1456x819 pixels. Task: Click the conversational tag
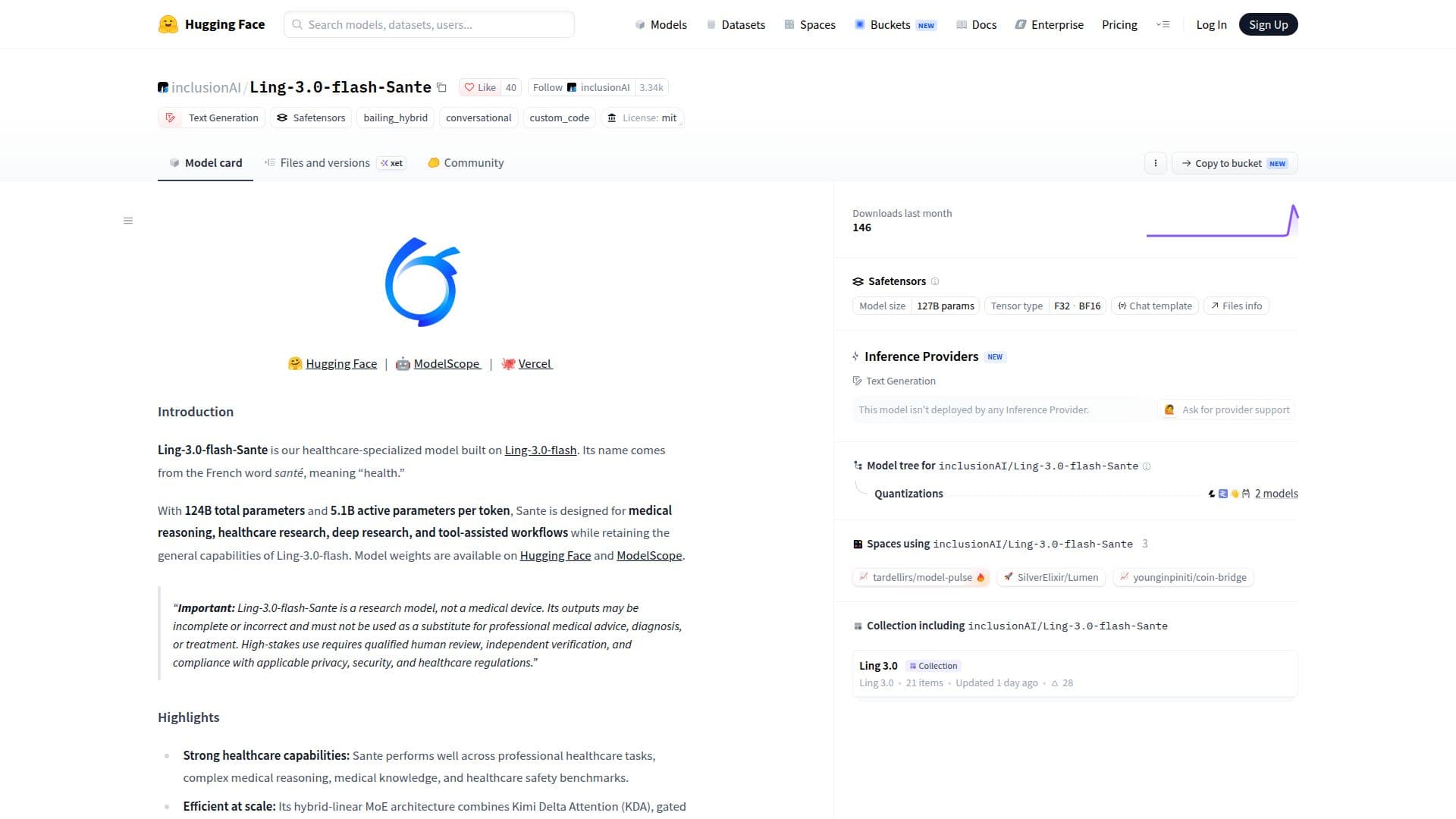(x=479, y=118)
